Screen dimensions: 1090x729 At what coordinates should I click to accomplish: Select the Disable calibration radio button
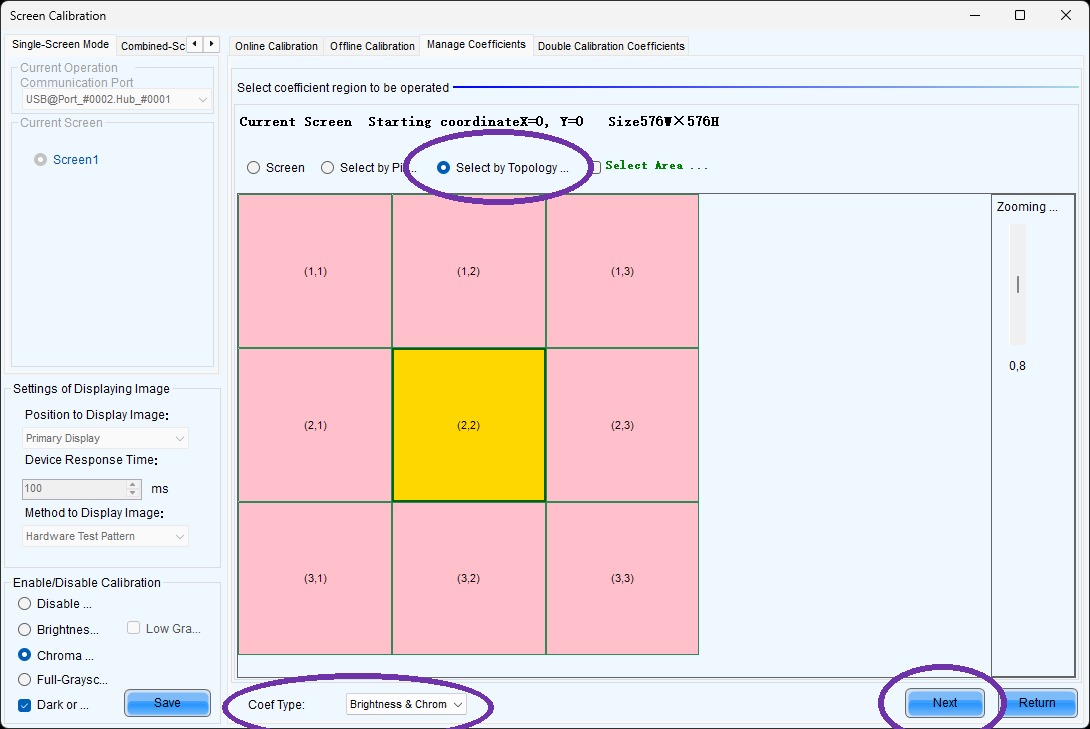coord(24,603)
